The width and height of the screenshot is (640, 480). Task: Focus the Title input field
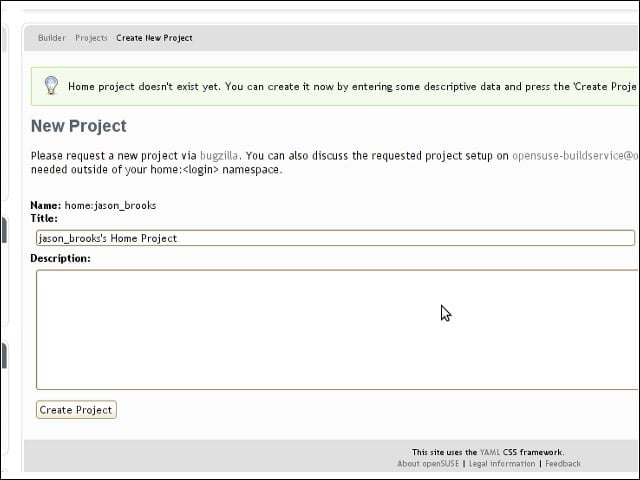coord(335,238)
